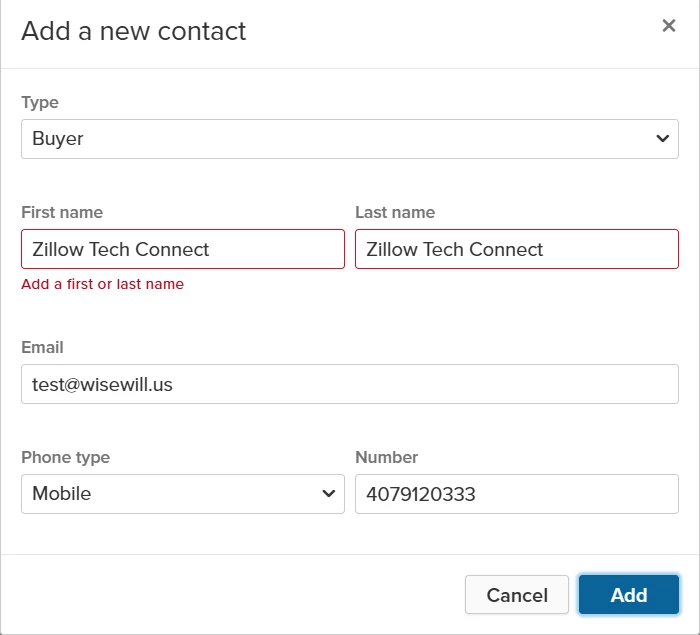
Task: Open the Type dropdown showing Buyer
Action: coord(350,139)
